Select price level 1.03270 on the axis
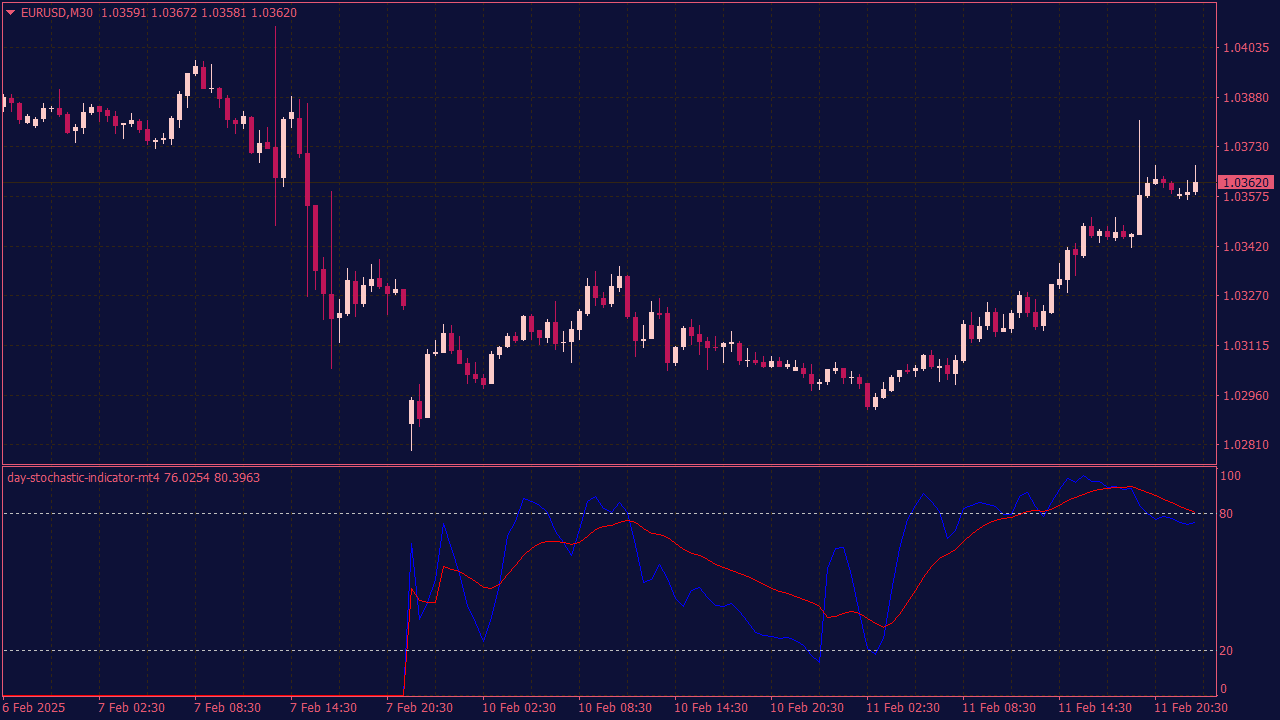The height and width of the screenshot is (720, 1280). 1245,296
